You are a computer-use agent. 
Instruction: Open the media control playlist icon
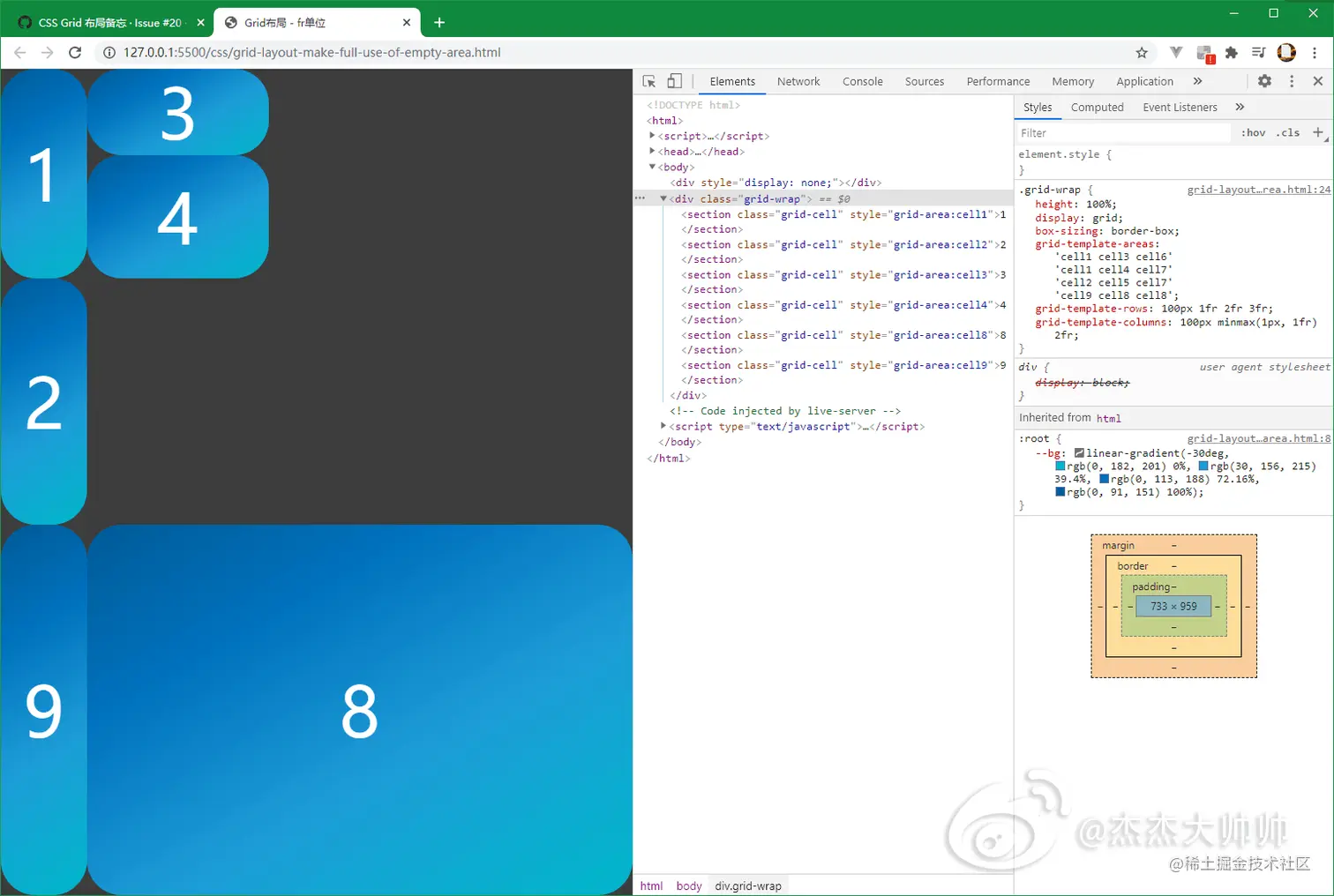point(1259,53)
